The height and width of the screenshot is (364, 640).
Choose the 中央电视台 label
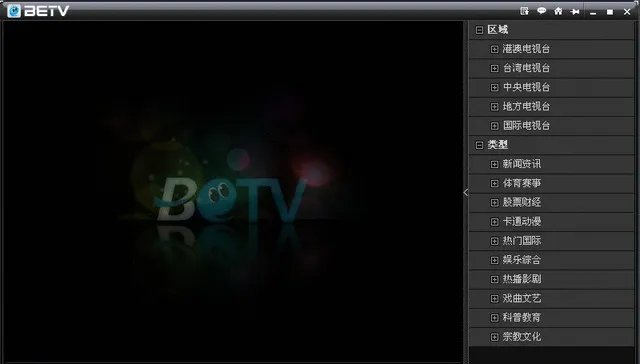(x=526, y=87)
